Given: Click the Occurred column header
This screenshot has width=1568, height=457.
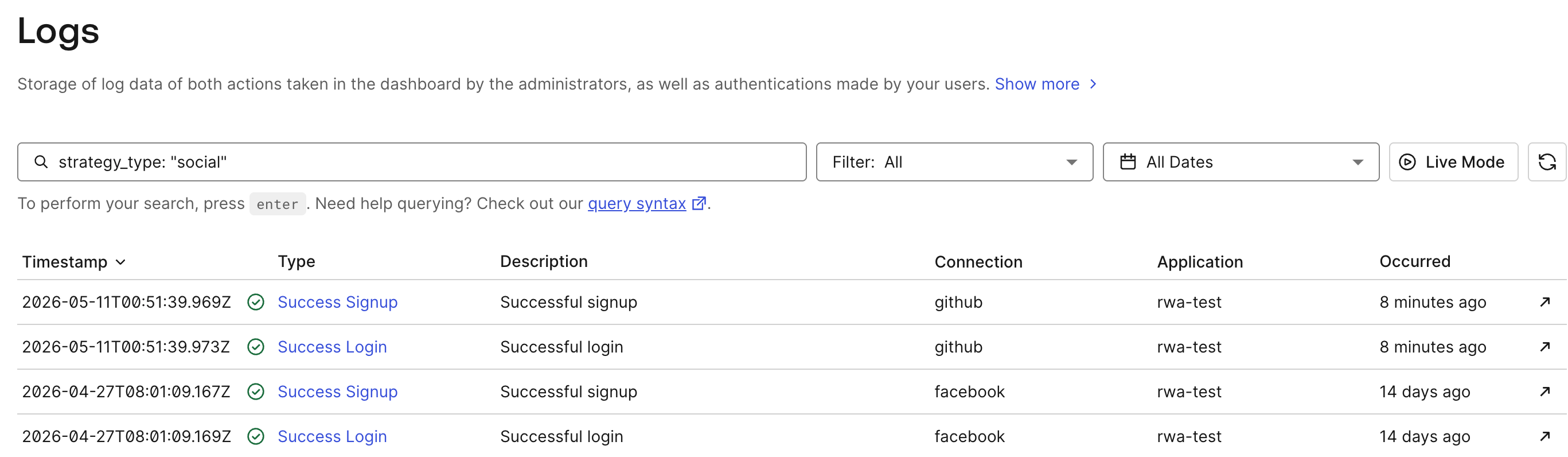Looking at the screenshot, I should click(x=1415, y=261).
